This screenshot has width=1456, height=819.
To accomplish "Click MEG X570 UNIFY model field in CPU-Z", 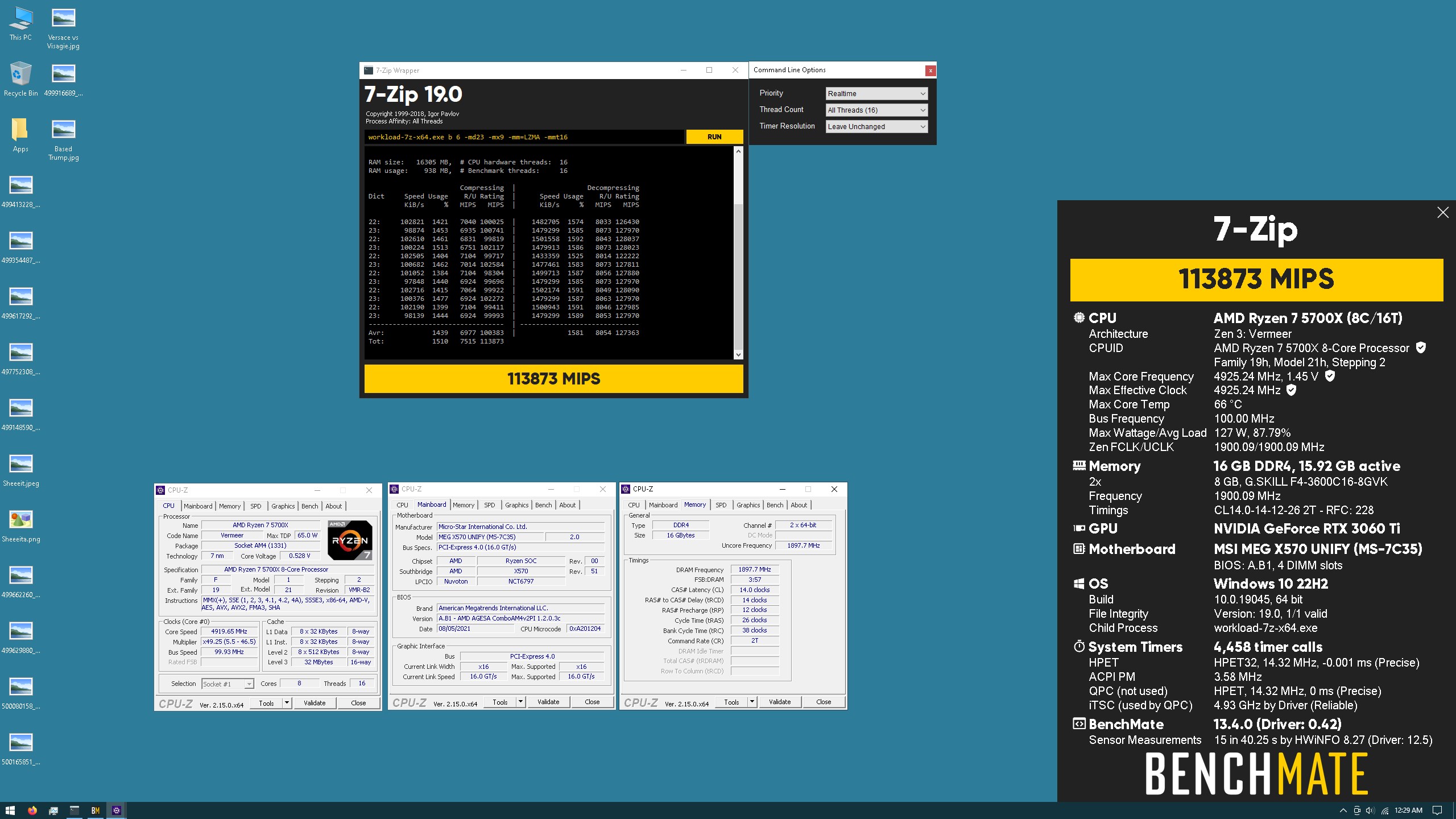I will [490, 537].
